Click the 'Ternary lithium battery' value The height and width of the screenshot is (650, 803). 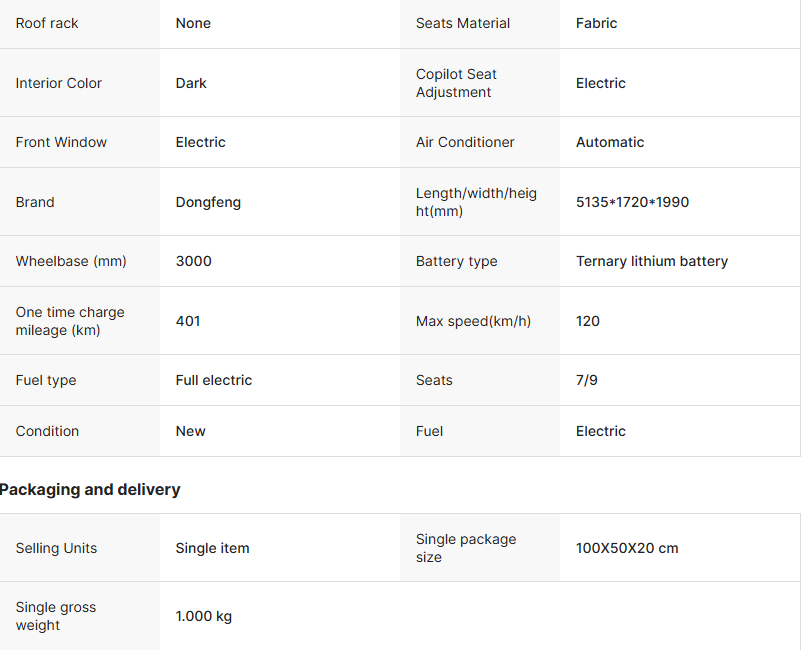point(651,261)
